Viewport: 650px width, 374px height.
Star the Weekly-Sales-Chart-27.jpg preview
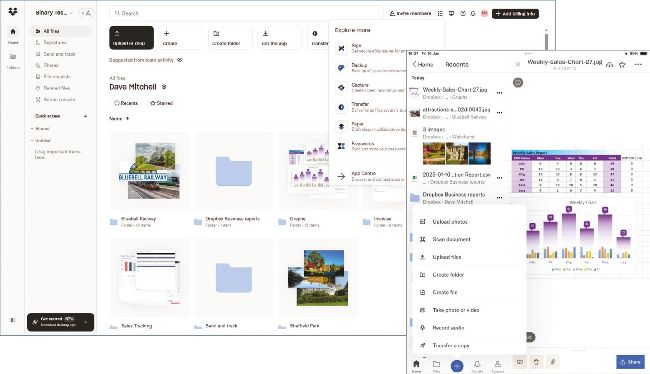click(622, 65)
